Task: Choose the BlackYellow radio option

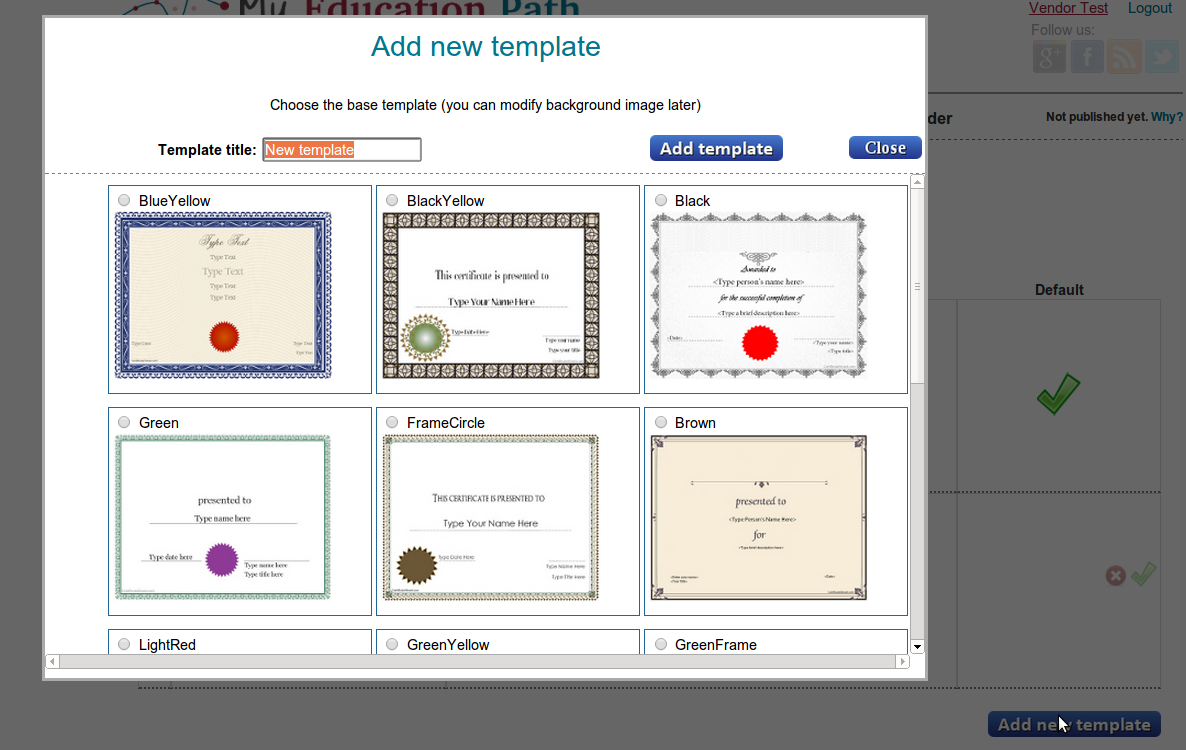Action: tap(392, 200)
